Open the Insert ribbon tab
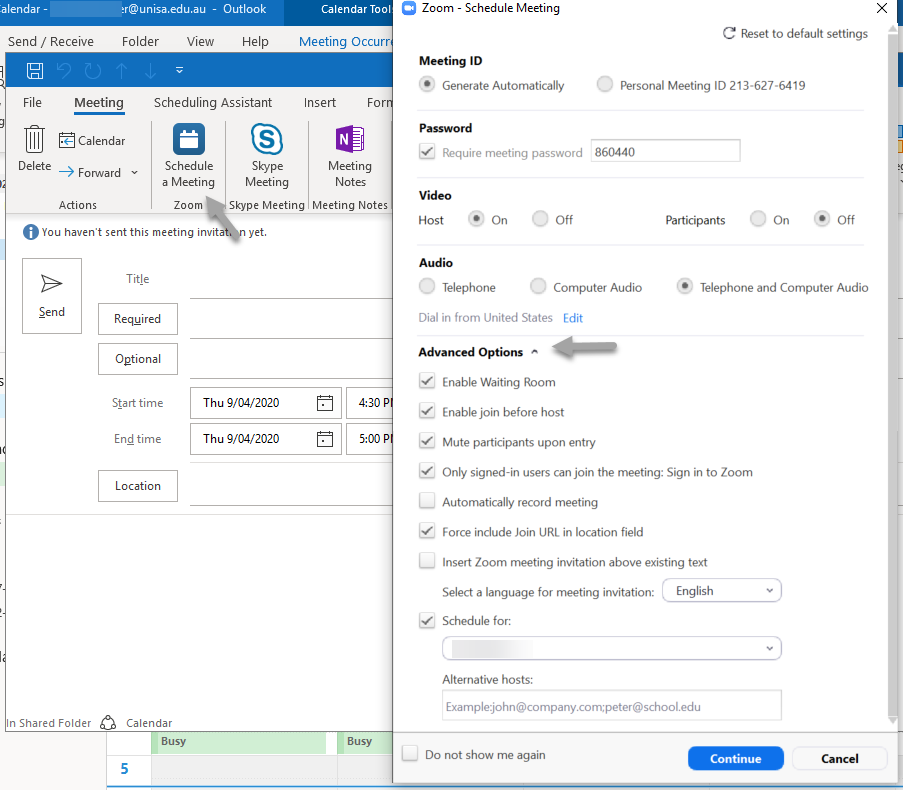The image size is (903, 790). (320, 102)
